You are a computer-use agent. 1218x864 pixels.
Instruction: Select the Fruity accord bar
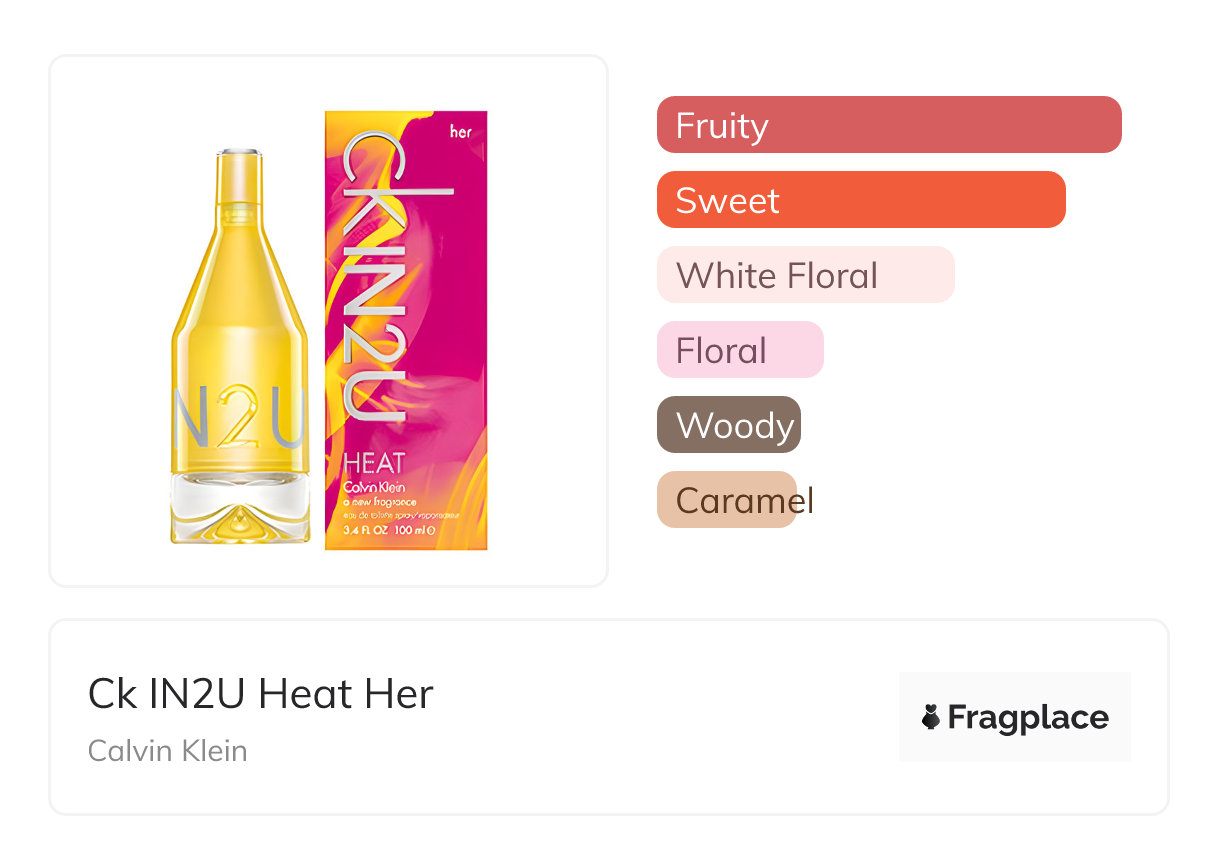pos(889,125)
